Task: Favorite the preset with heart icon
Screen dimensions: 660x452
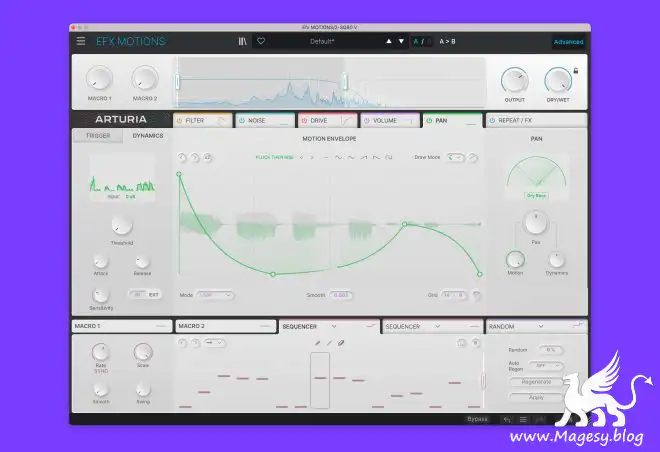Action: click(261, 41)
